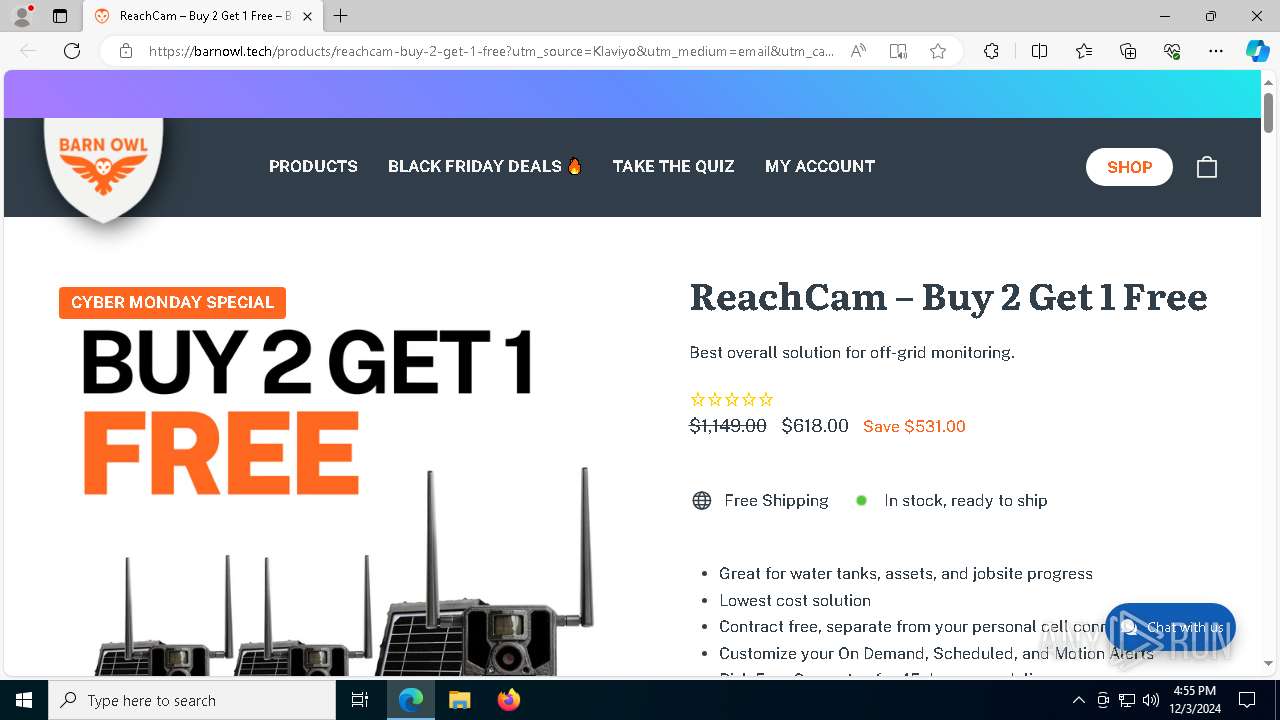Toggle split screen icon in toolbar
1280x720 pixels.
(x=1039, y=51)
